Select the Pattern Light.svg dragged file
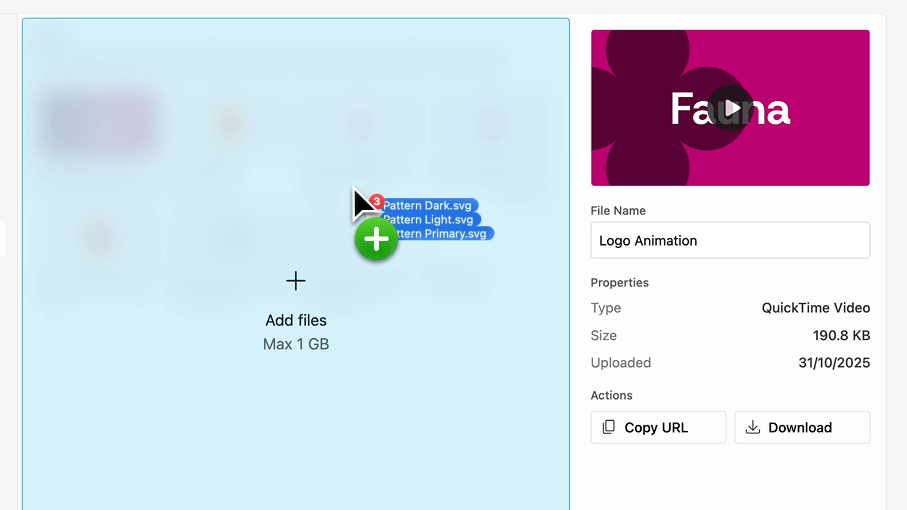The image size is (907, 510). click(x=431, y=220)
